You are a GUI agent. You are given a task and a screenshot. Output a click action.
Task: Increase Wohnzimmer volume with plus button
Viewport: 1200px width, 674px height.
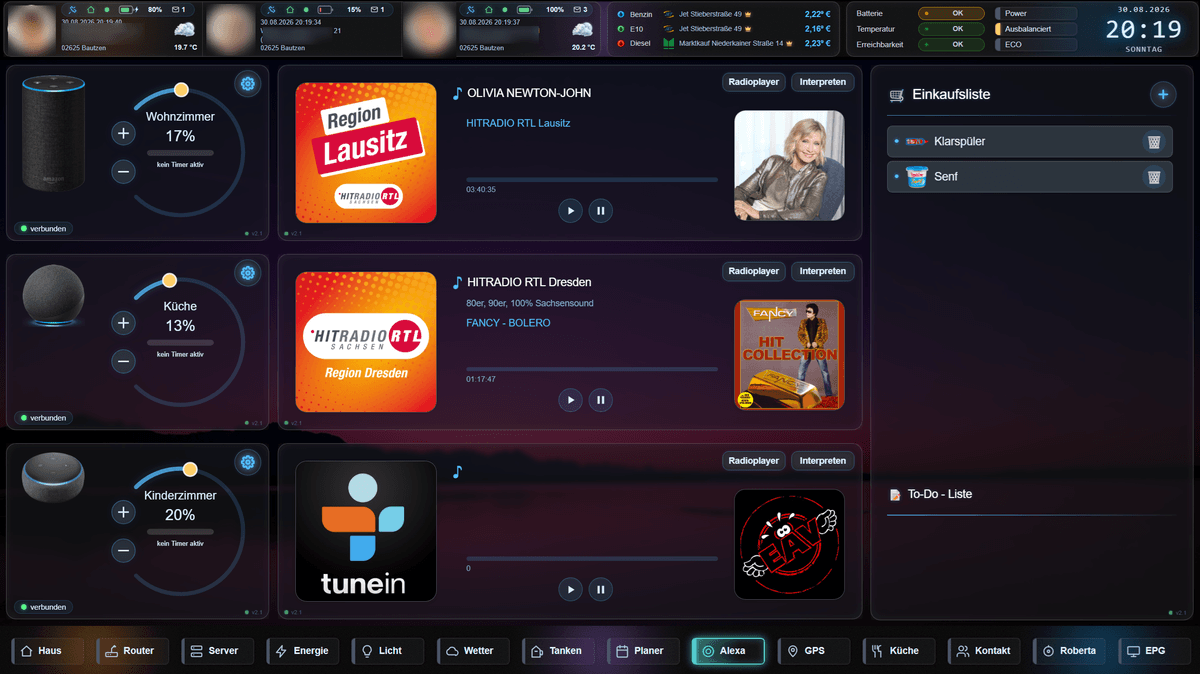123,133
